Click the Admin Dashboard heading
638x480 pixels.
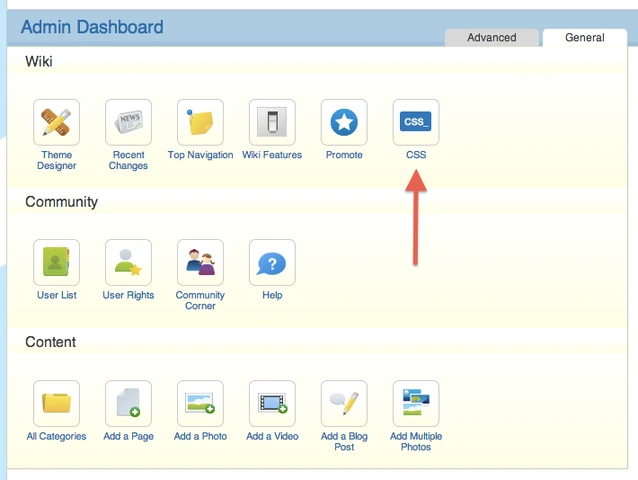point(92,27)
